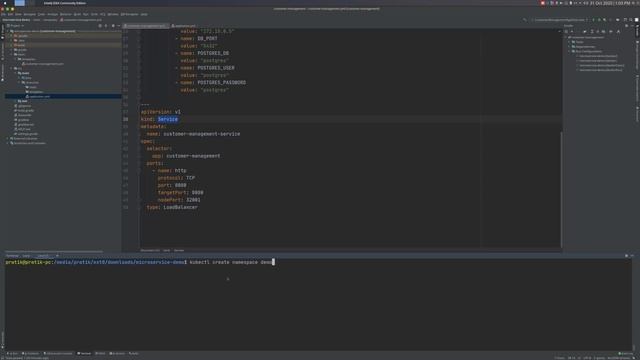Open Gradle build tool settings wrench
Image resolution: width=640 pixels, height=360 pixels.
click(618, 31)
